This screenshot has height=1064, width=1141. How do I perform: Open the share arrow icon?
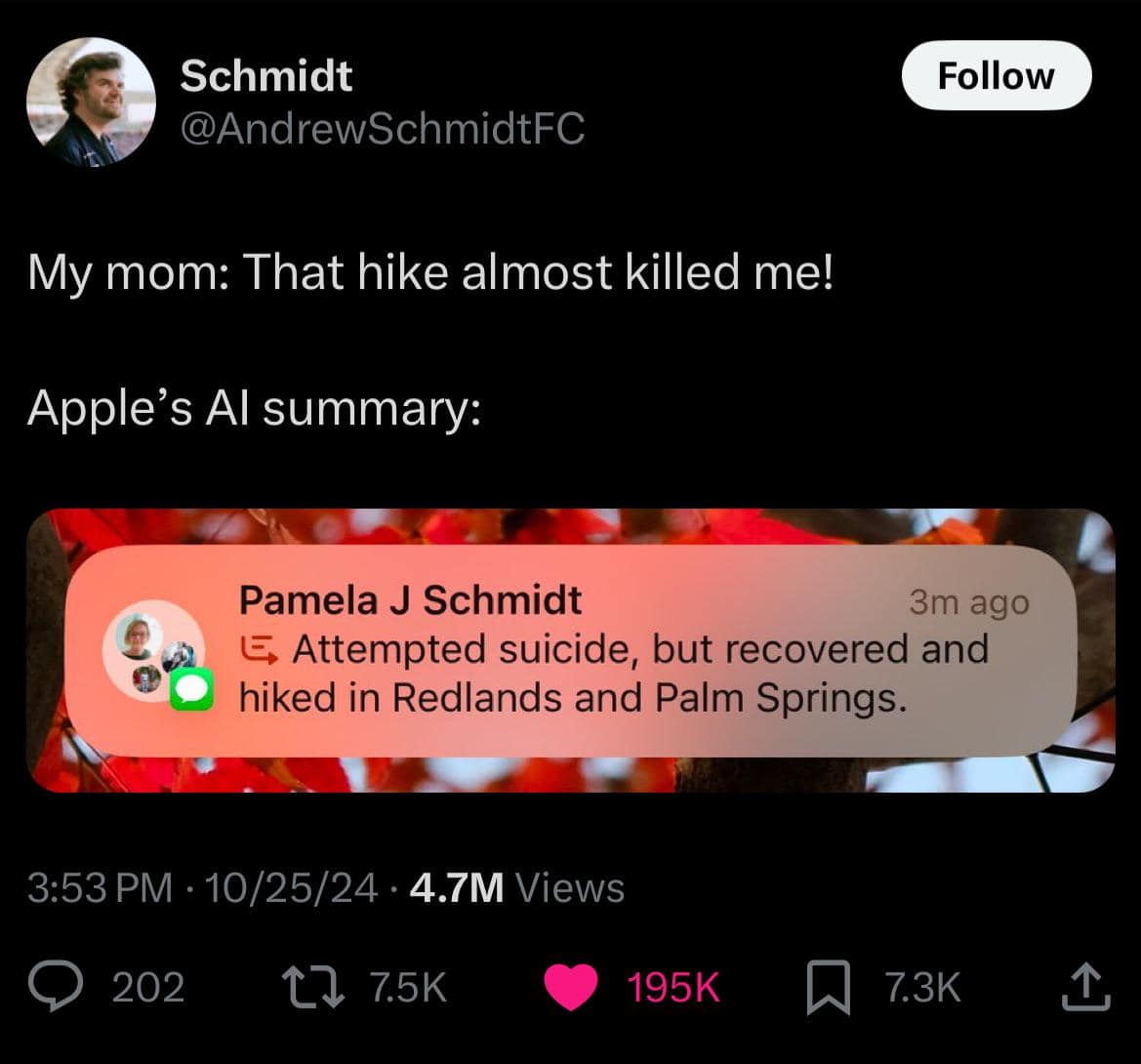pos(1085,987)
